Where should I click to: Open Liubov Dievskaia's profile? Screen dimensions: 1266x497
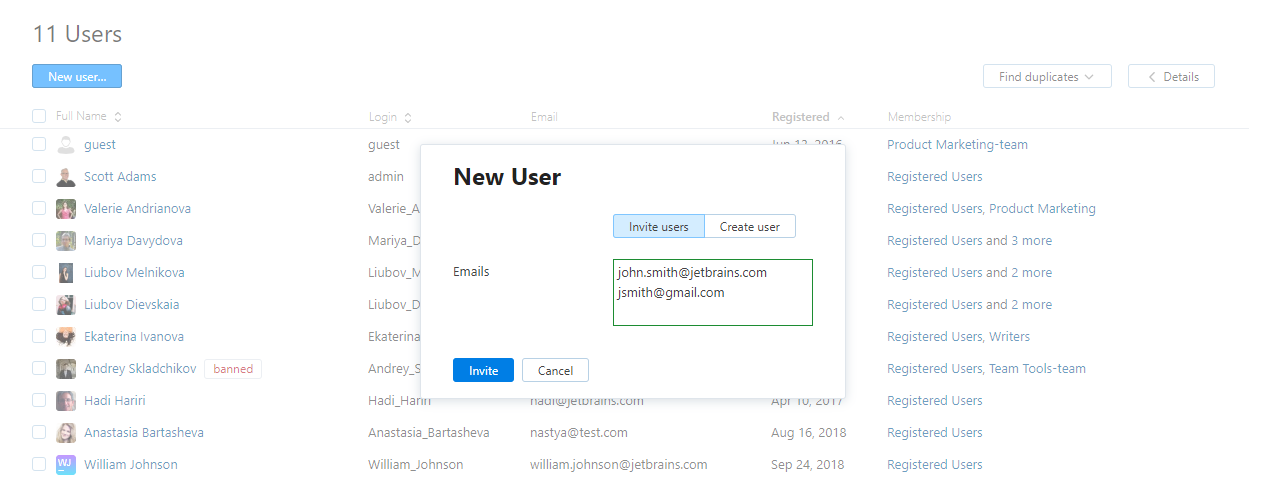[132, 305]
